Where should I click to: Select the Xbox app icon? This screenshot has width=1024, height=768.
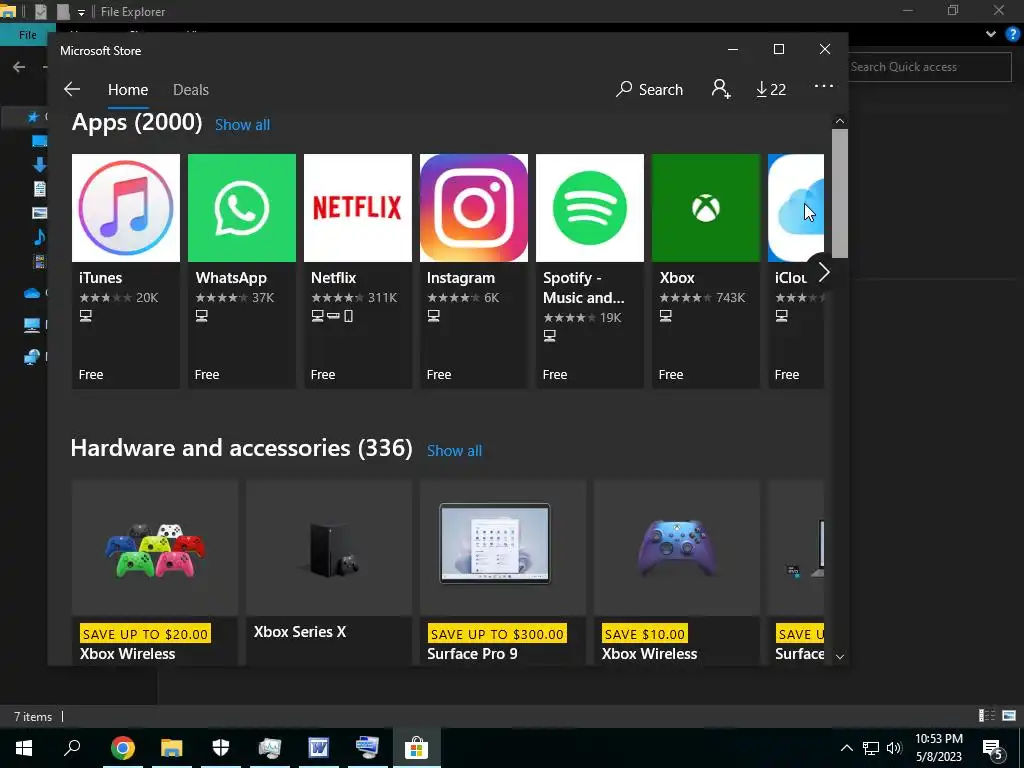click(x=706, y=208)
